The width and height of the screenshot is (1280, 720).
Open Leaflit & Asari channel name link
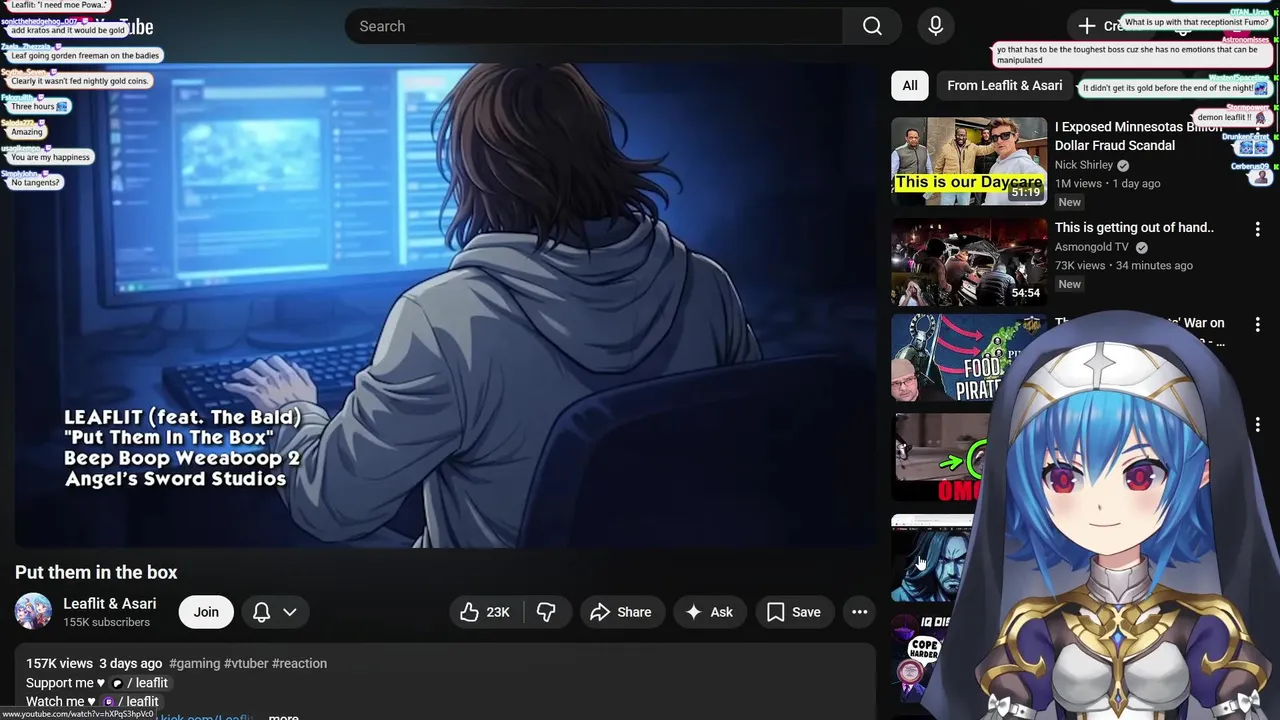pos(110,603)
